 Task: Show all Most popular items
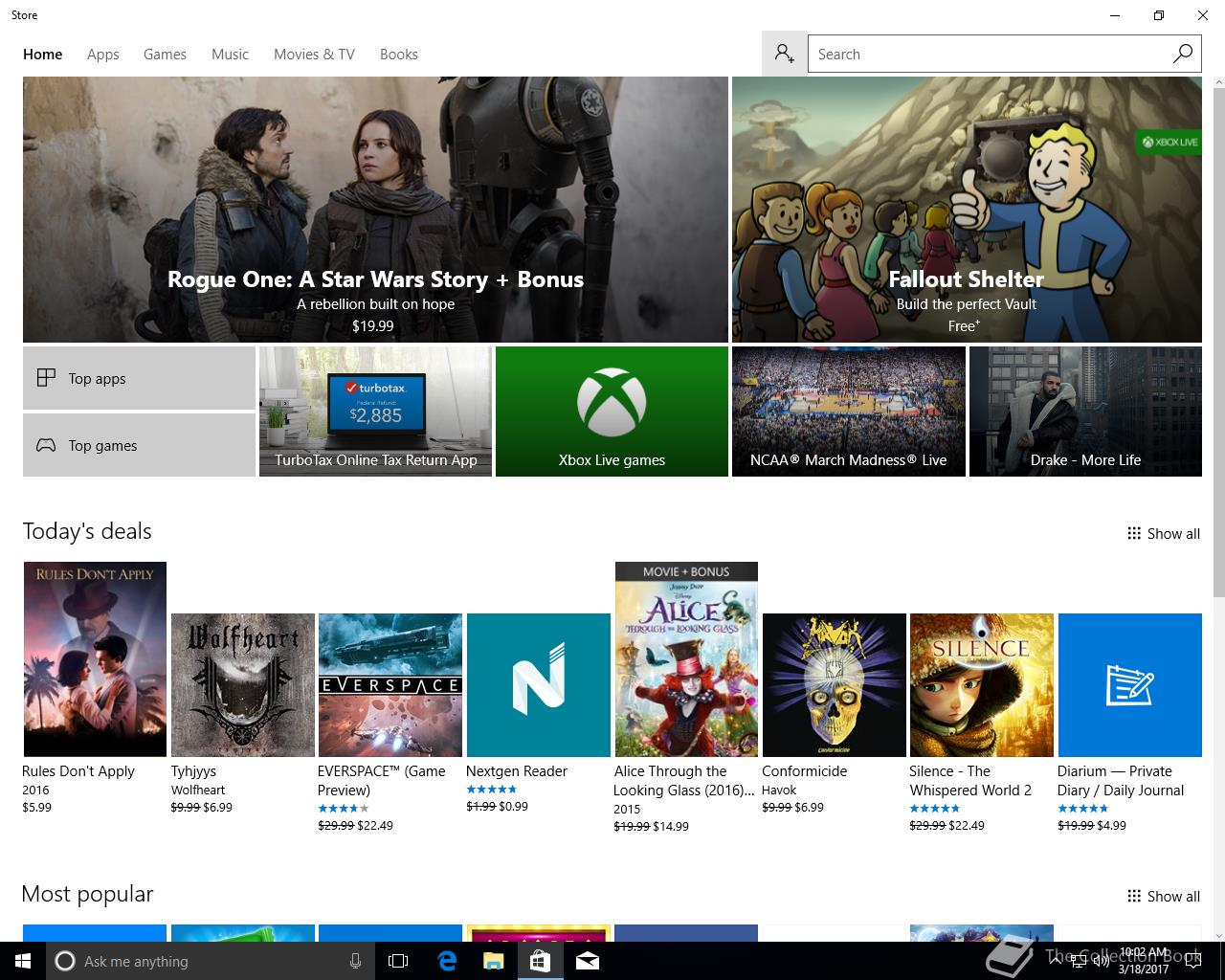(x=1164, y=897)
